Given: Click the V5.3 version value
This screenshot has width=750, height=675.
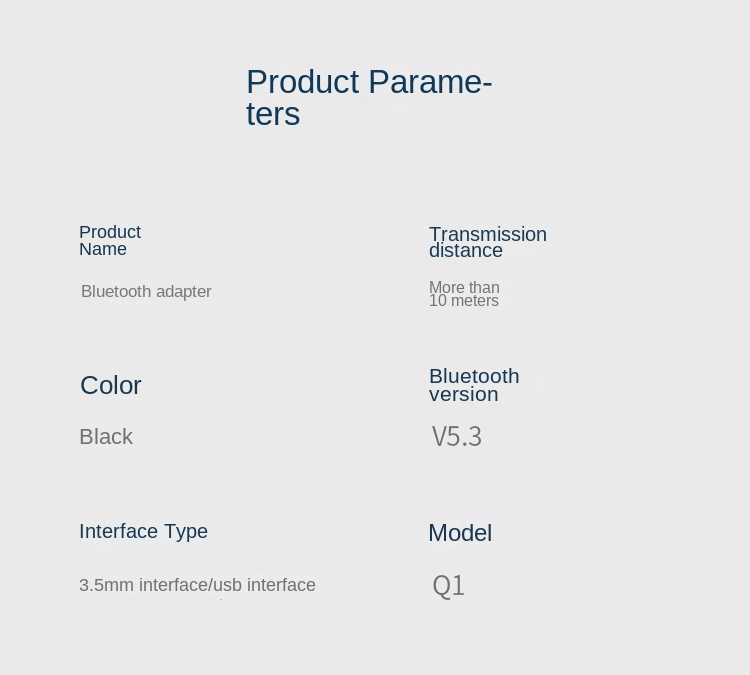Looking at the screenshot, I should [x=457, y=437].
